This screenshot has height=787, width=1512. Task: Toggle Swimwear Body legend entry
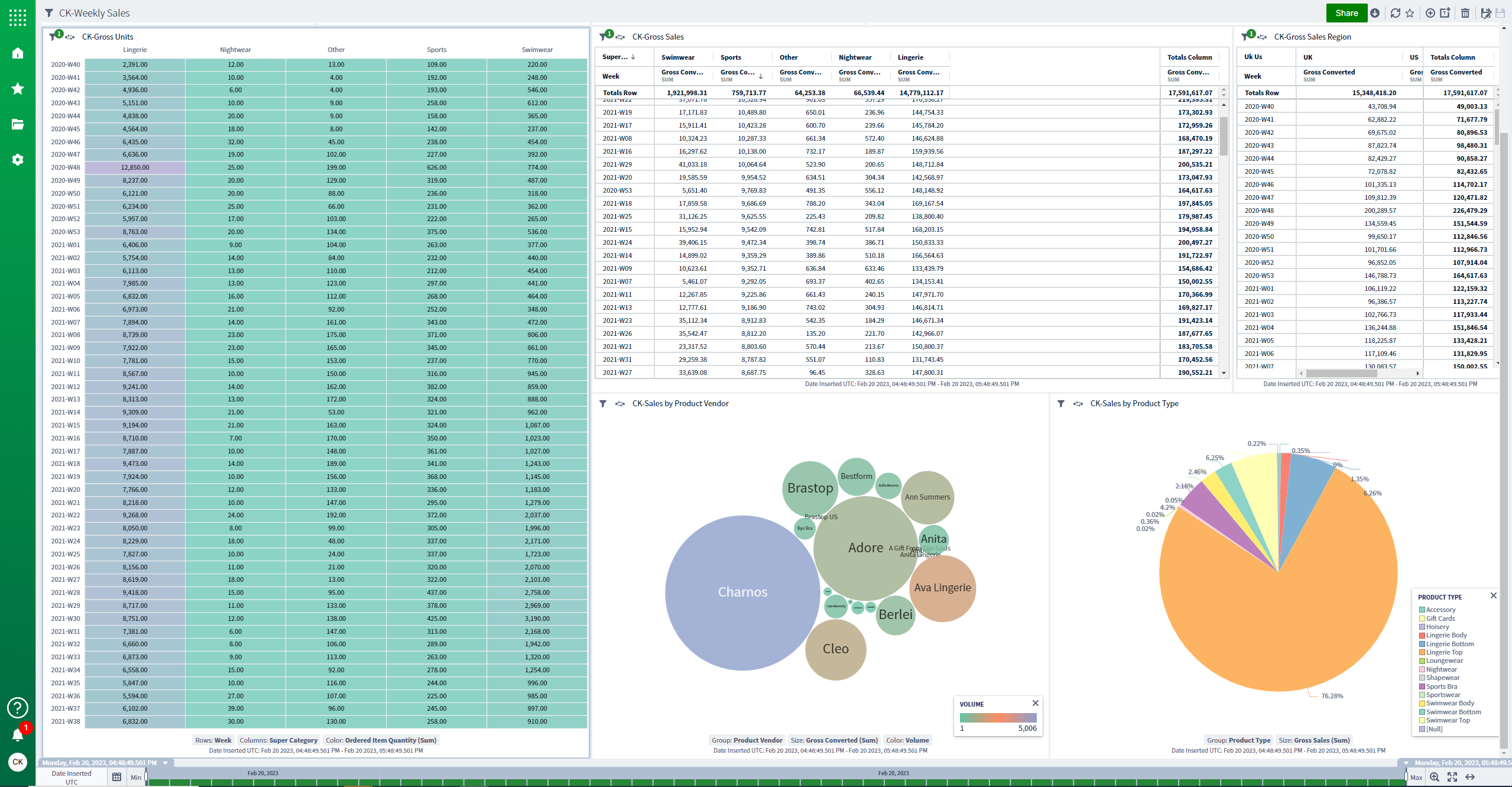coord(1449,703)
